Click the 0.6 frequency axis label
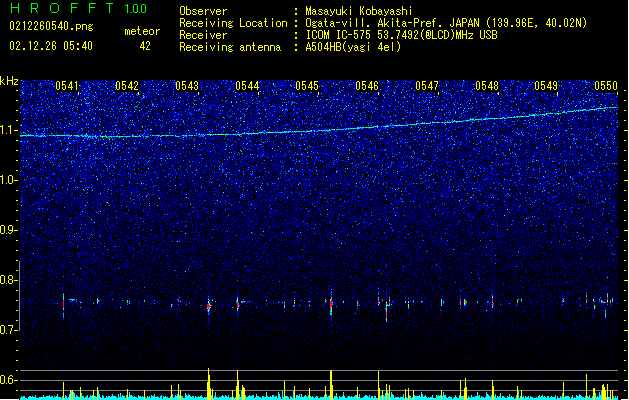Viewport: 629px width, 400px height. pyautogui.click(x=9, y=380)
